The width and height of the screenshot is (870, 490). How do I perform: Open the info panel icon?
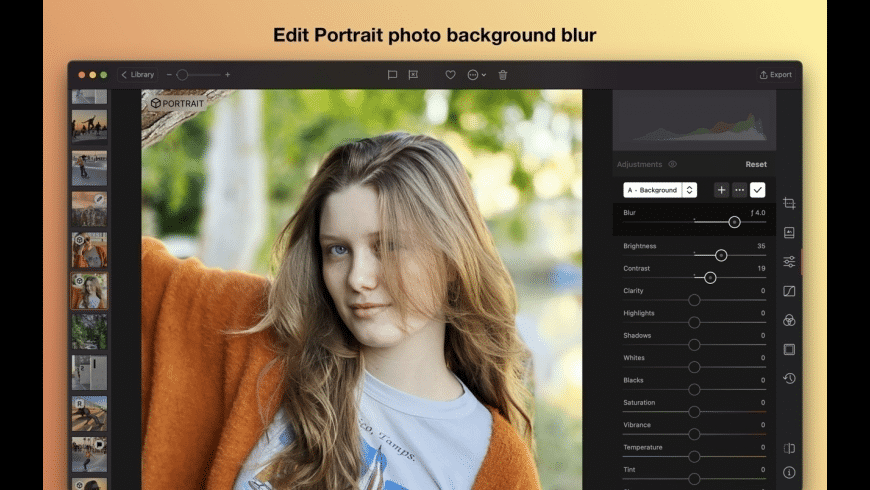[x=789, y=472]
